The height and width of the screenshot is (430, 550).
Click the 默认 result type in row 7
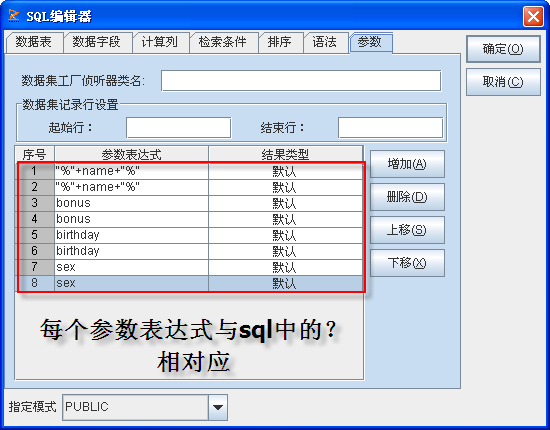tap(286, 267)
